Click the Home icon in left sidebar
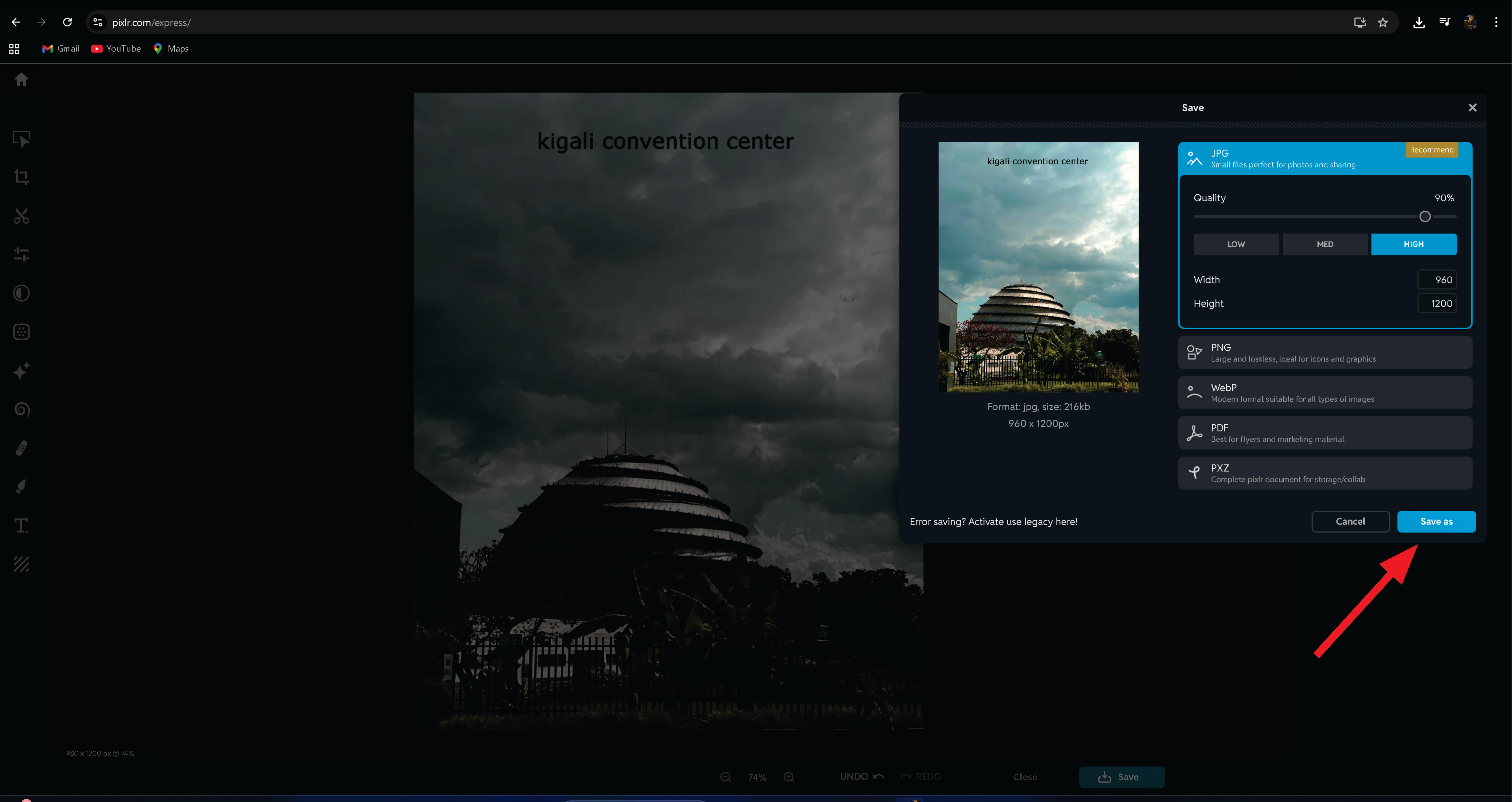This screenshot has width=1512, height=802. [22, 79]
